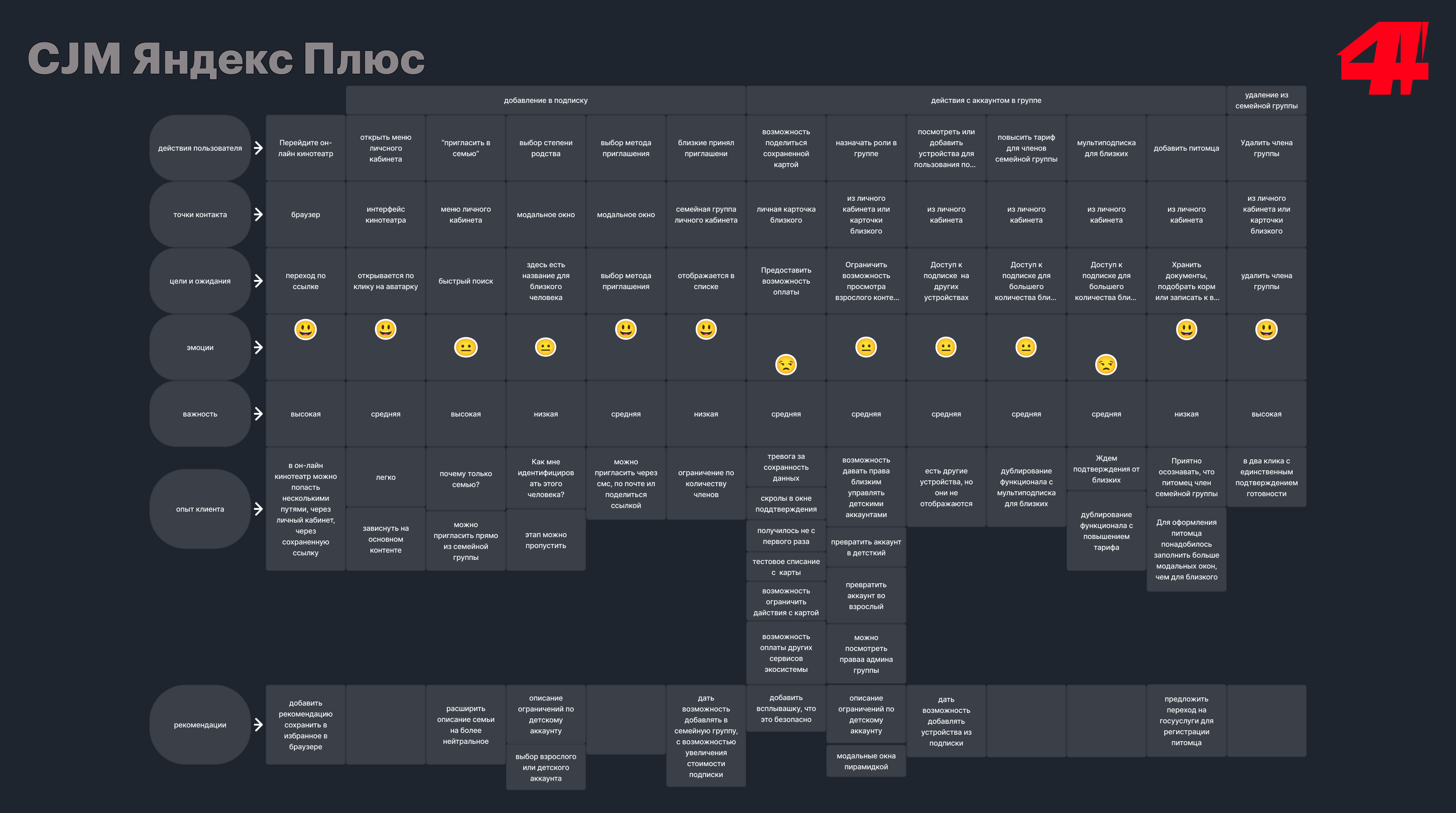Image resolution: width=1456 pixels, height=813 pixels.
Task: Select 'ограничение по количеству членов' note
Action: [x=706, y=483]
